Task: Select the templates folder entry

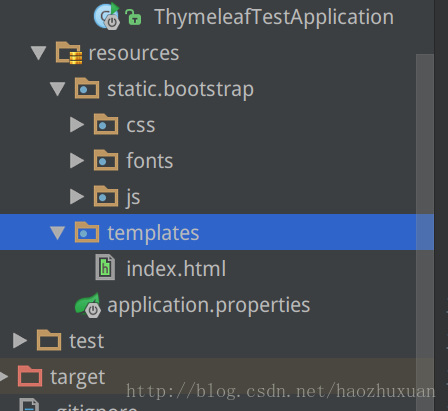Action: [x=217, y=232]
